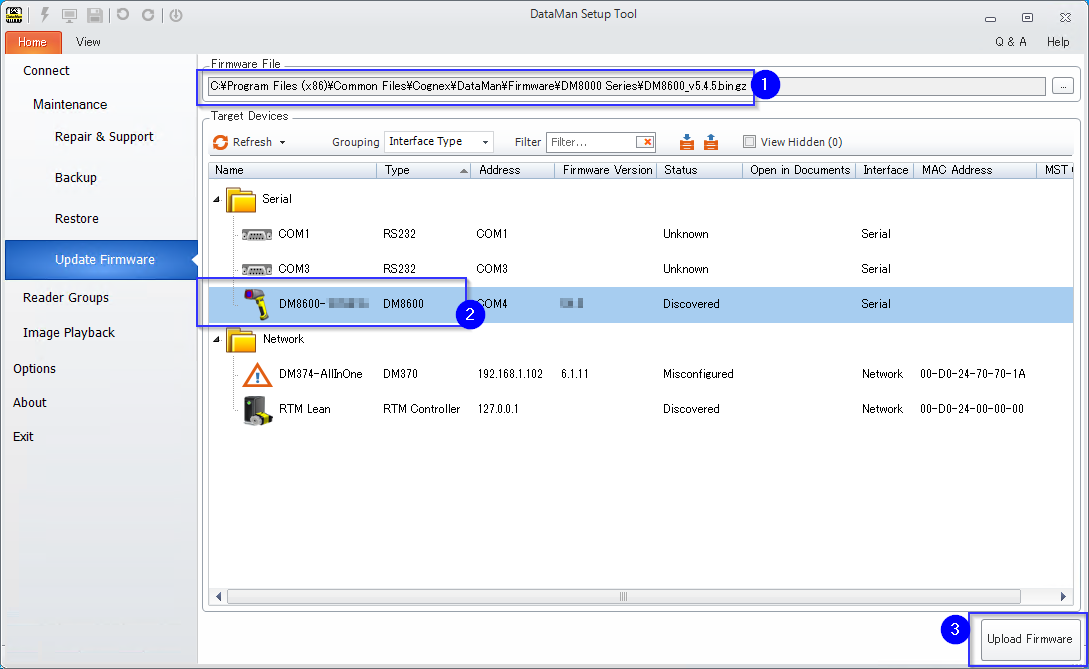Sort by the Status column header
The image size is (1089, 669).
699,170
